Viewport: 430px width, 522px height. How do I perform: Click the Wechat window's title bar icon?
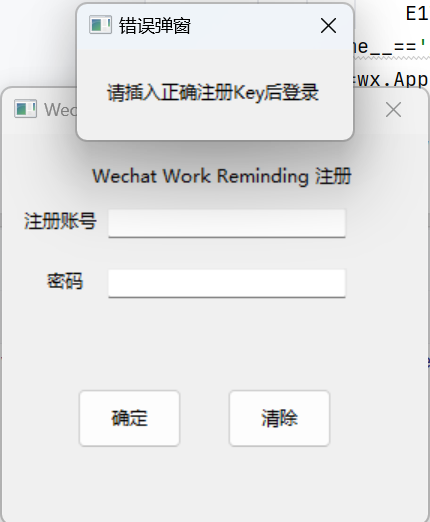tap(25, 109)
